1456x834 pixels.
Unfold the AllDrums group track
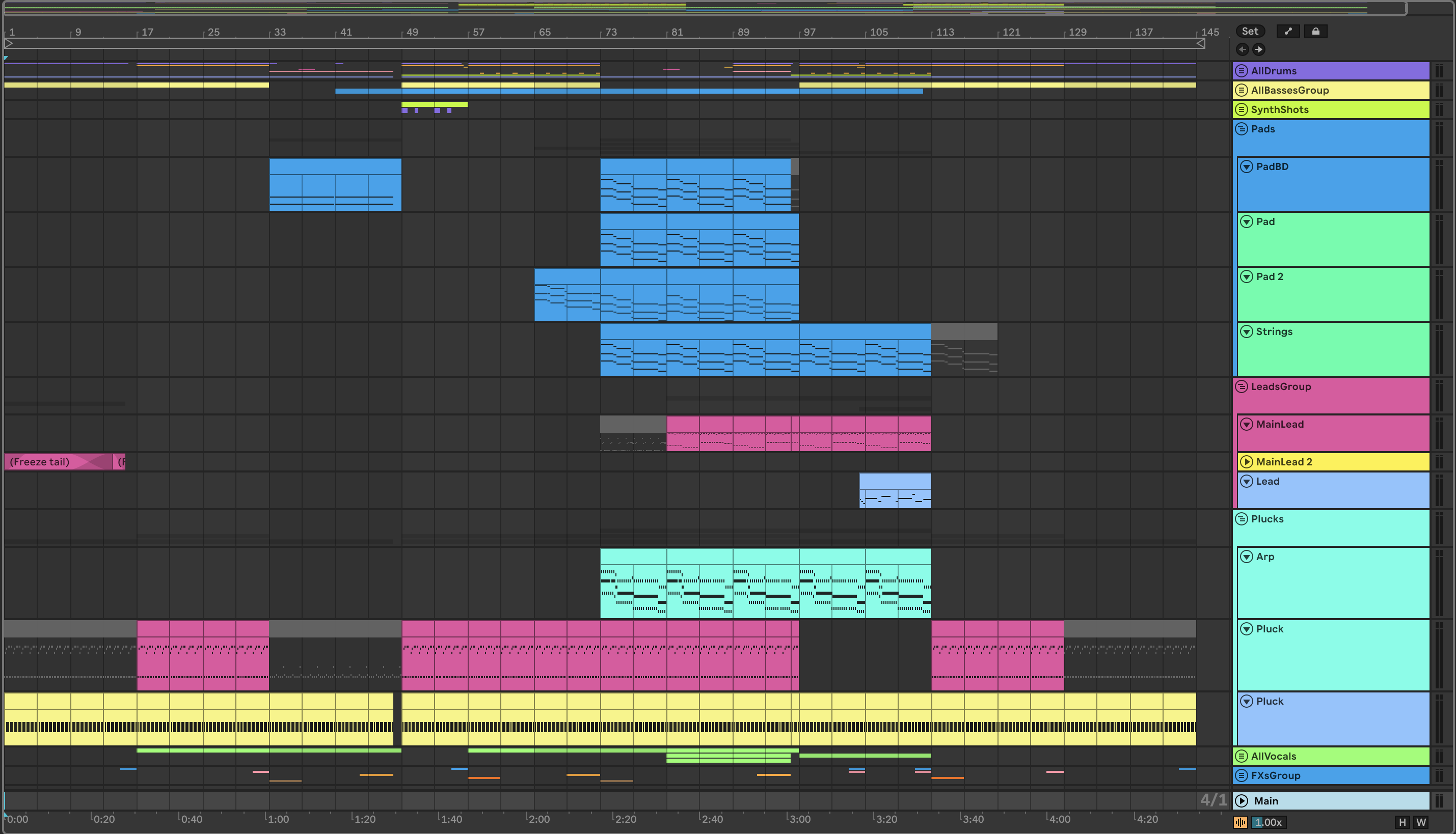1241,71
